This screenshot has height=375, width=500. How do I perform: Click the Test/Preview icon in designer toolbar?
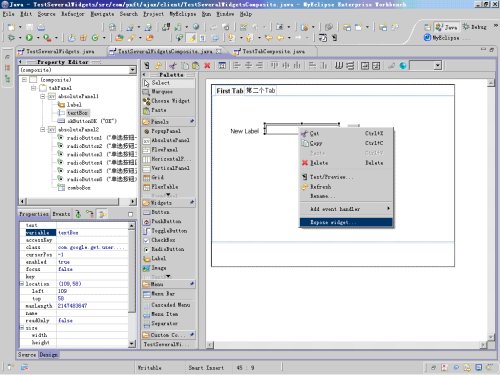coord(147,66)
